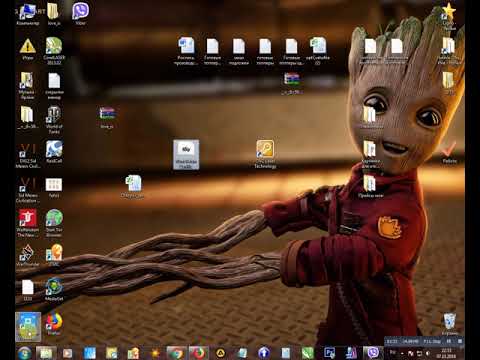Select the highlighted image icon above the Start button
The width and height of the screenshot is (480, 360).
pyautogui.click(x=28, y=327)
